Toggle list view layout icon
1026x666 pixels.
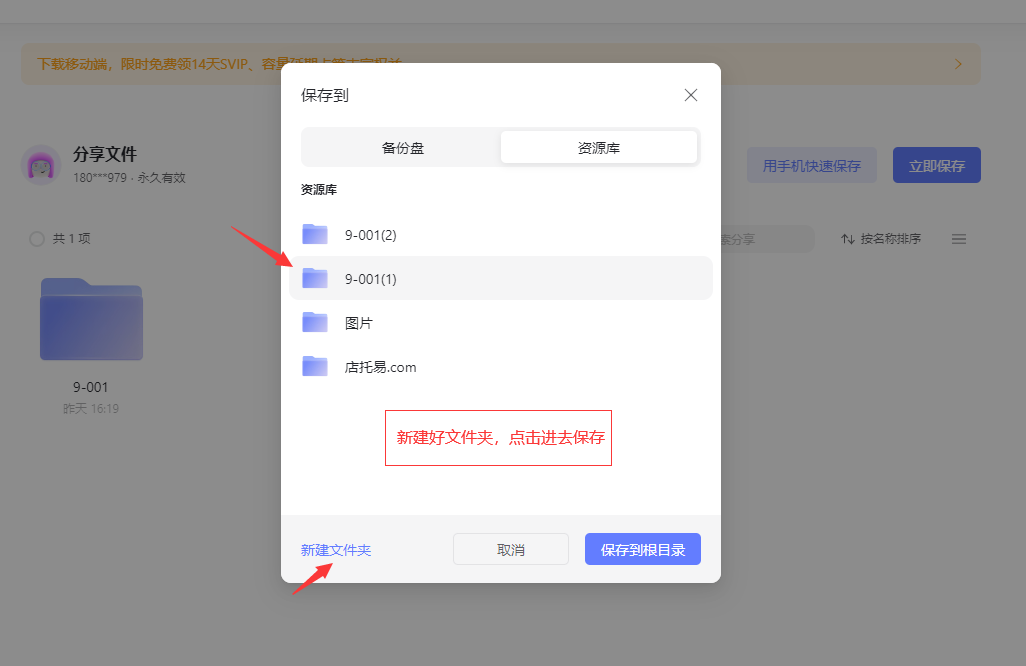pyautogui.click(x=958, y=239)
